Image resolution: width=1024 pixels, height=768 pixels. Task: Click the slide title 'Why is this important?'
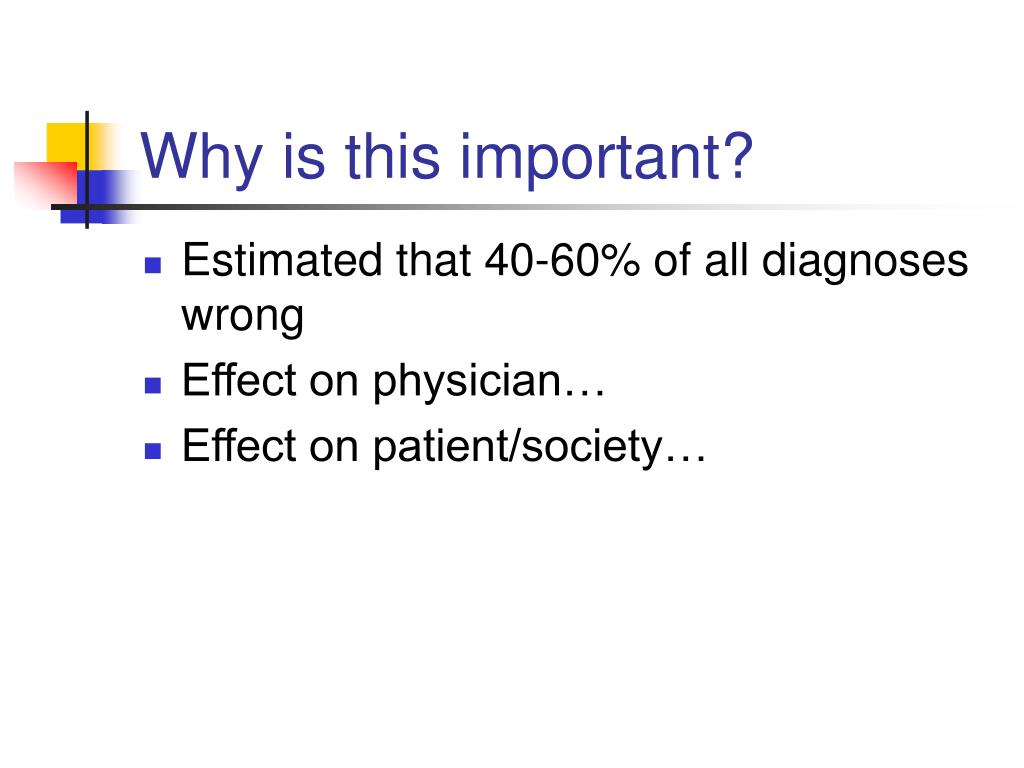447,159
